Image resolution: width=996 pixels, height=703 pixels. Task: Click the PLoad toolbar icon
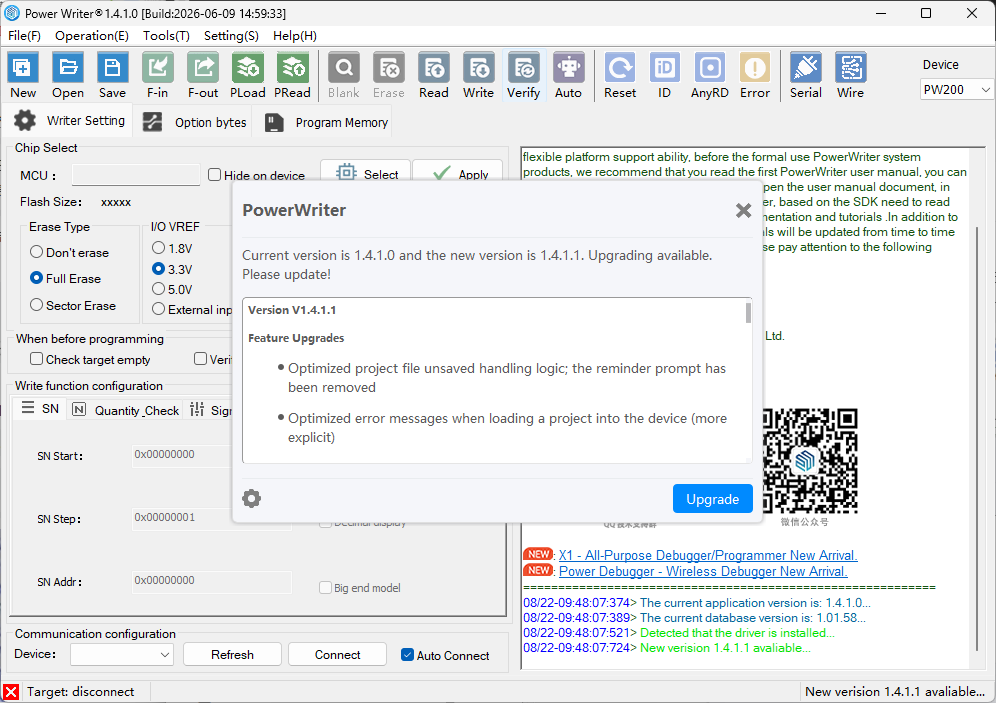[248, 75]
